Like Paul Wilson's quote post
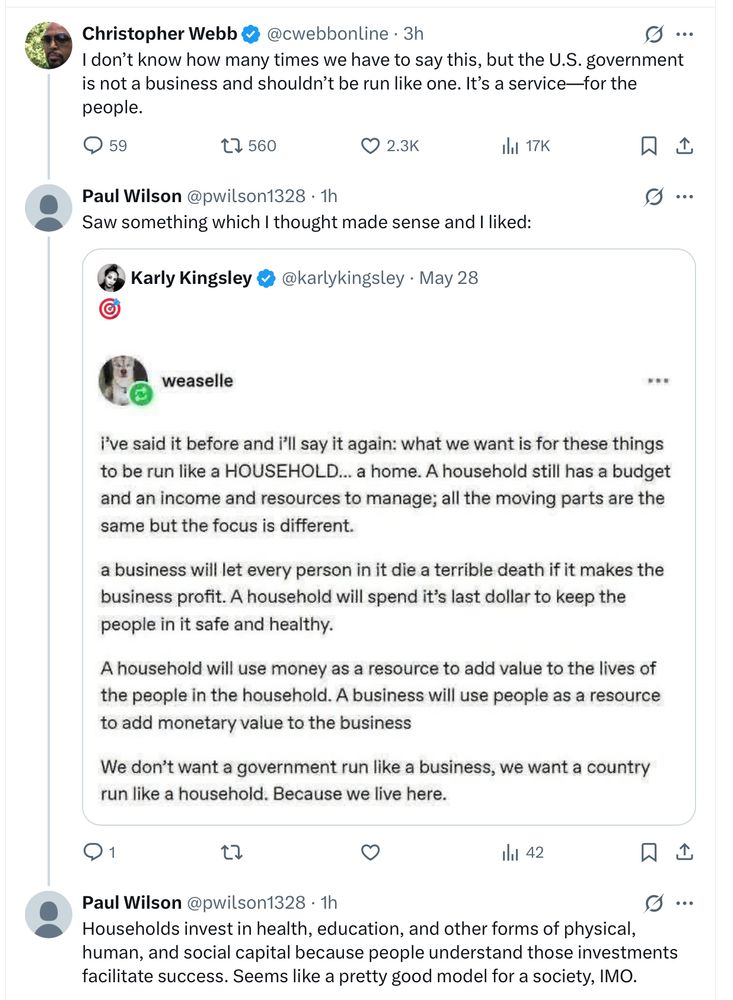Screen dimensions: 733x1000 [370, 853]
